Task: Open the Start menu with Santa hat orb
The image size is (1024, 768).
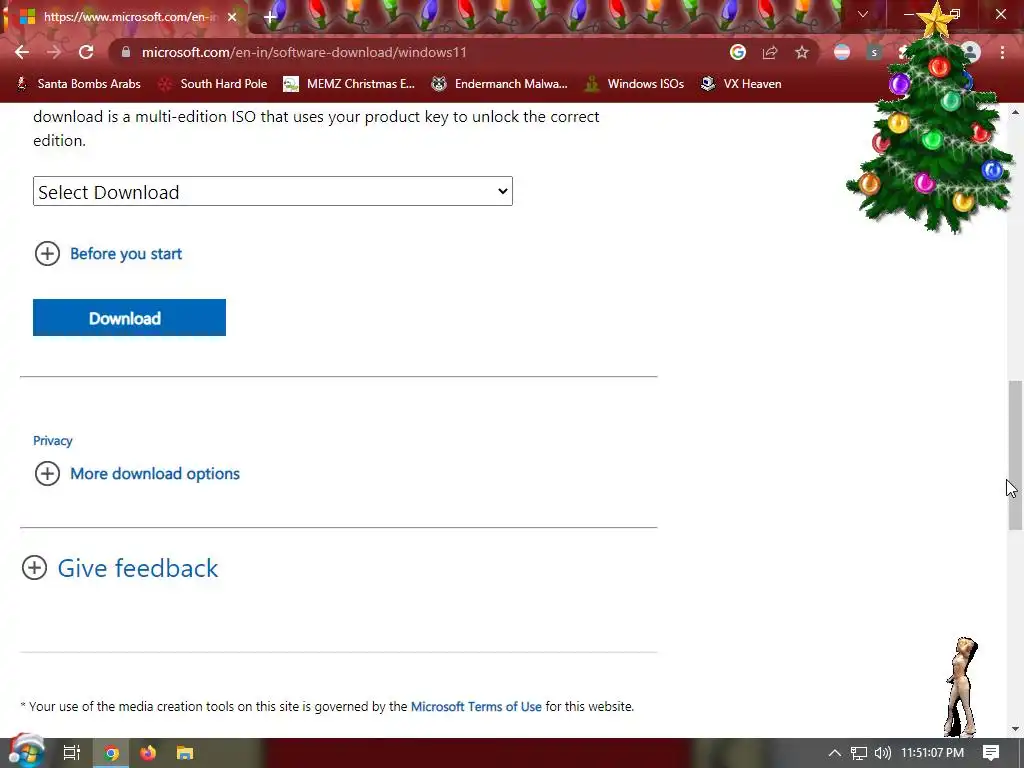Action: (27, 751)
